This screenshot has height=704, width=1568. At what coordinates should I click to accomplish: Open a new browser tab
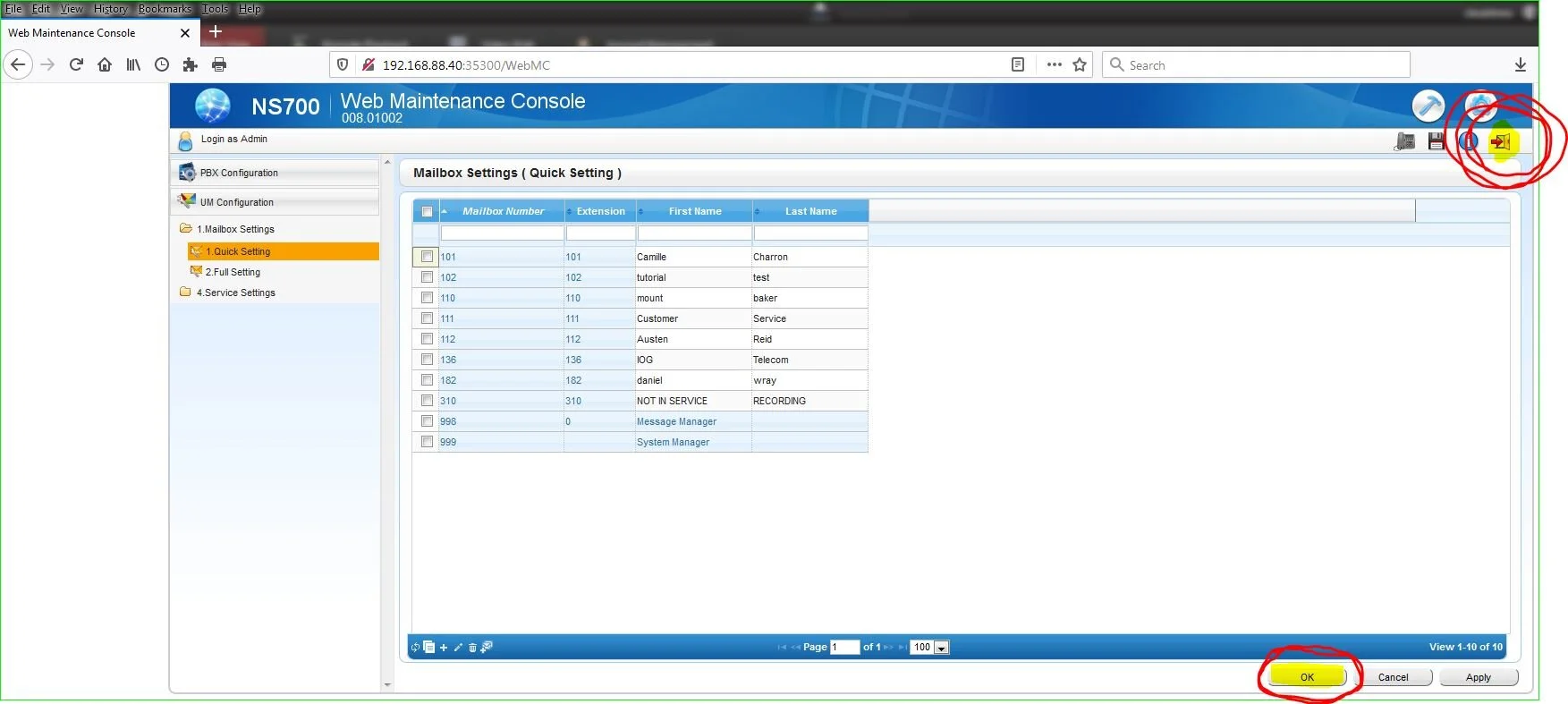216,32
